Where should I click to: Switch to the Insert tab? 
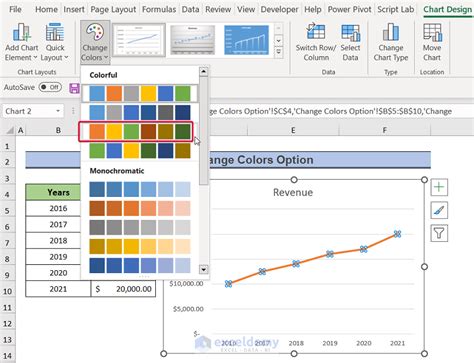point(74,9)
